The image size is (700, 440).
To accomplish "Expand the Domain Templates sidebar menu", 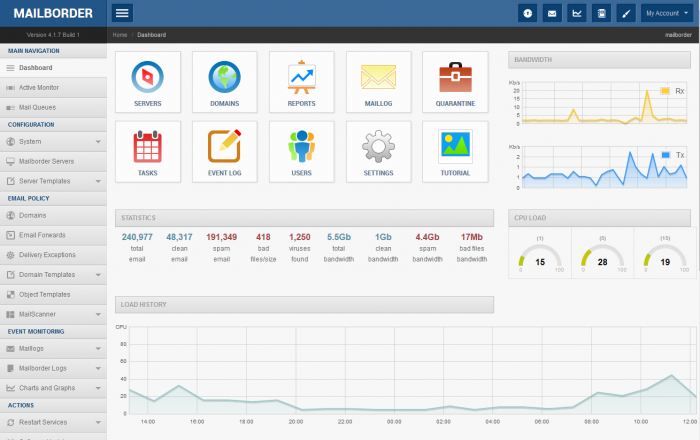I will [53, 274].
